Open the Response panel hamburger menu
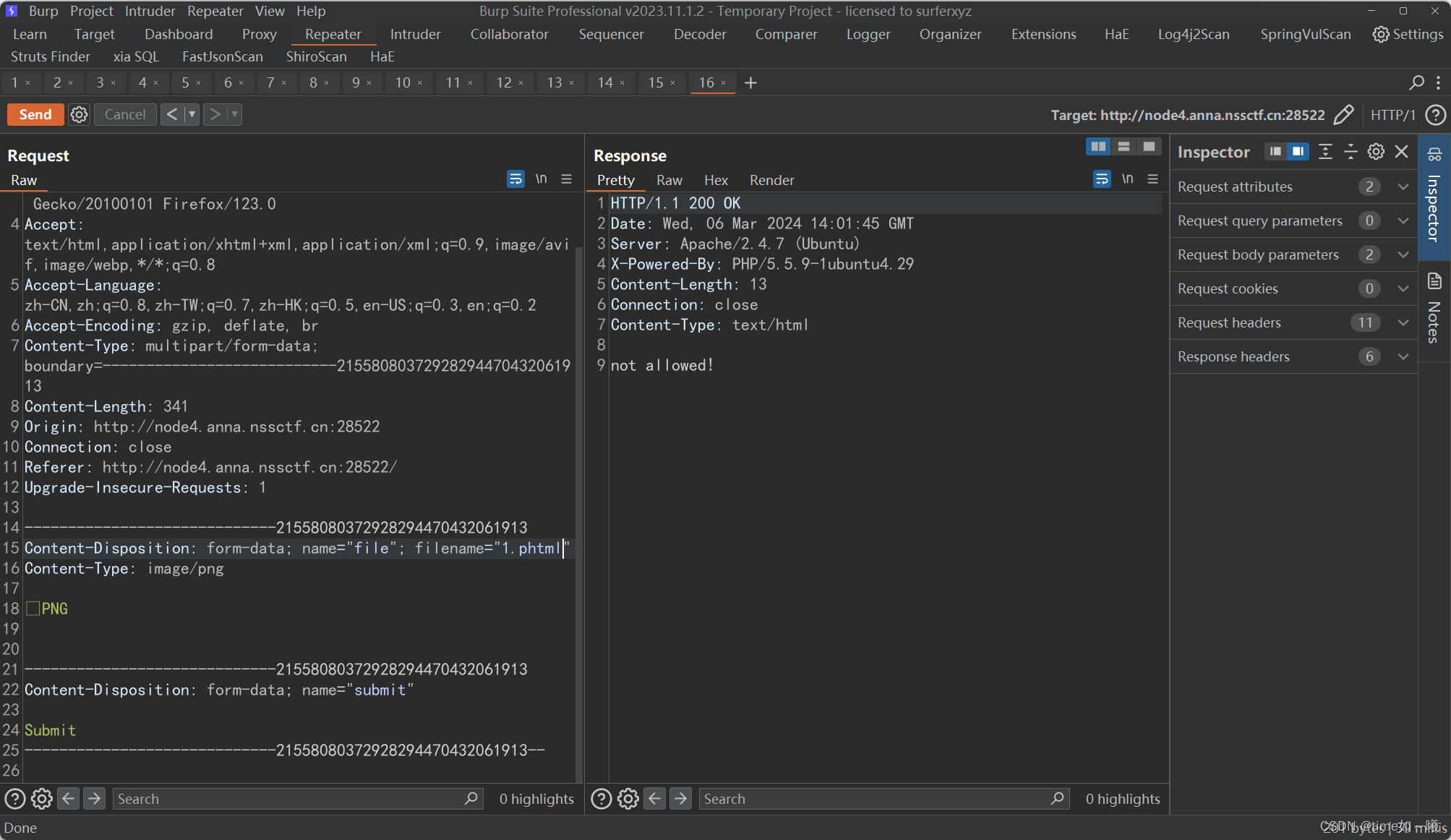The height and width of the screenshot is (840, 1451). pos(1153,179)
